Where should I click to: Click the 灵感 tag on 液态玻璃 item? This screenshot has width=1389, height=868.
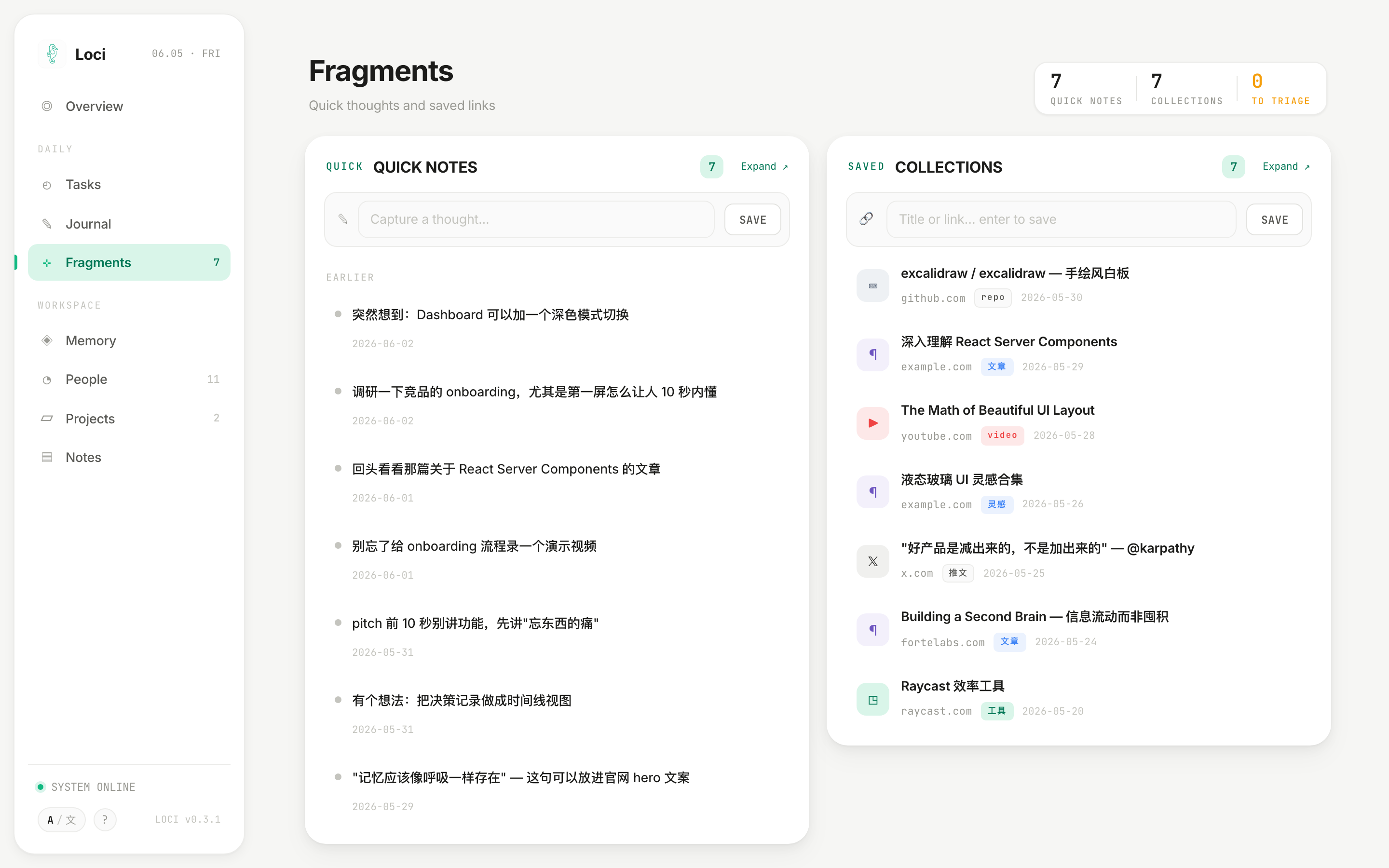click(x=996, y=504)
